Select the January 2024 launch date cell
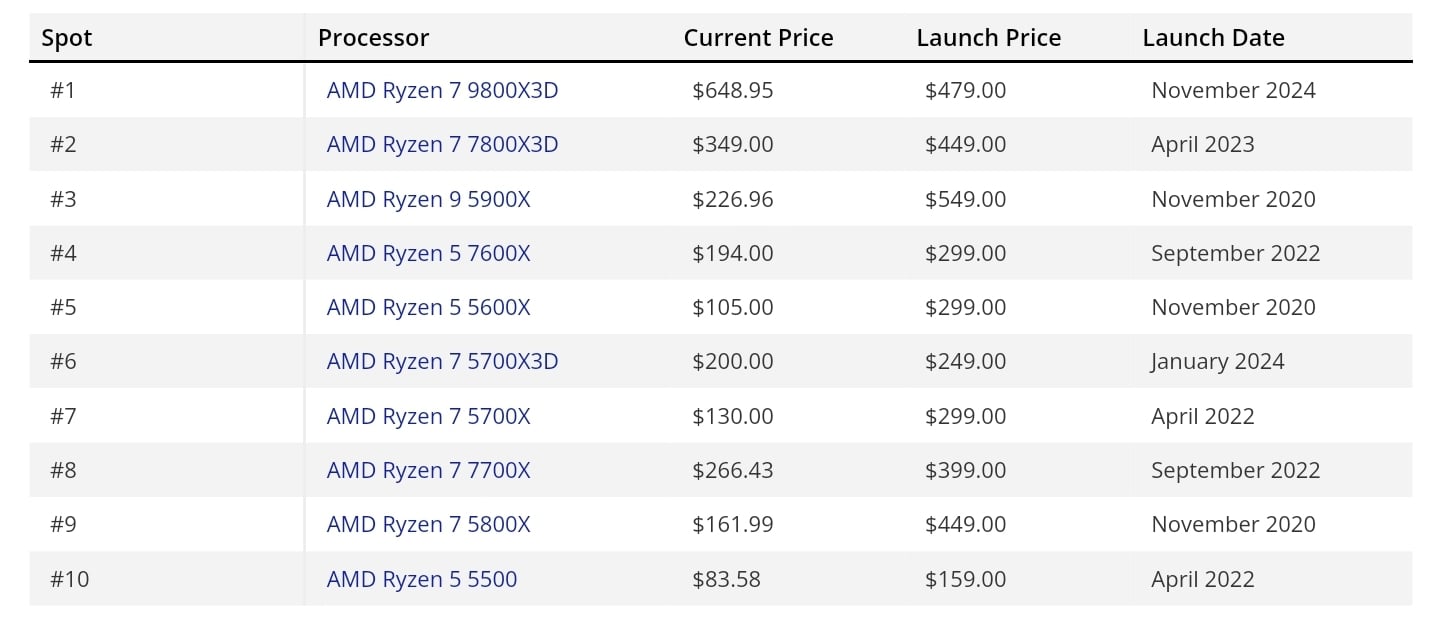The height and width of the screenshot is (622, 1439). coord(1217,361)
